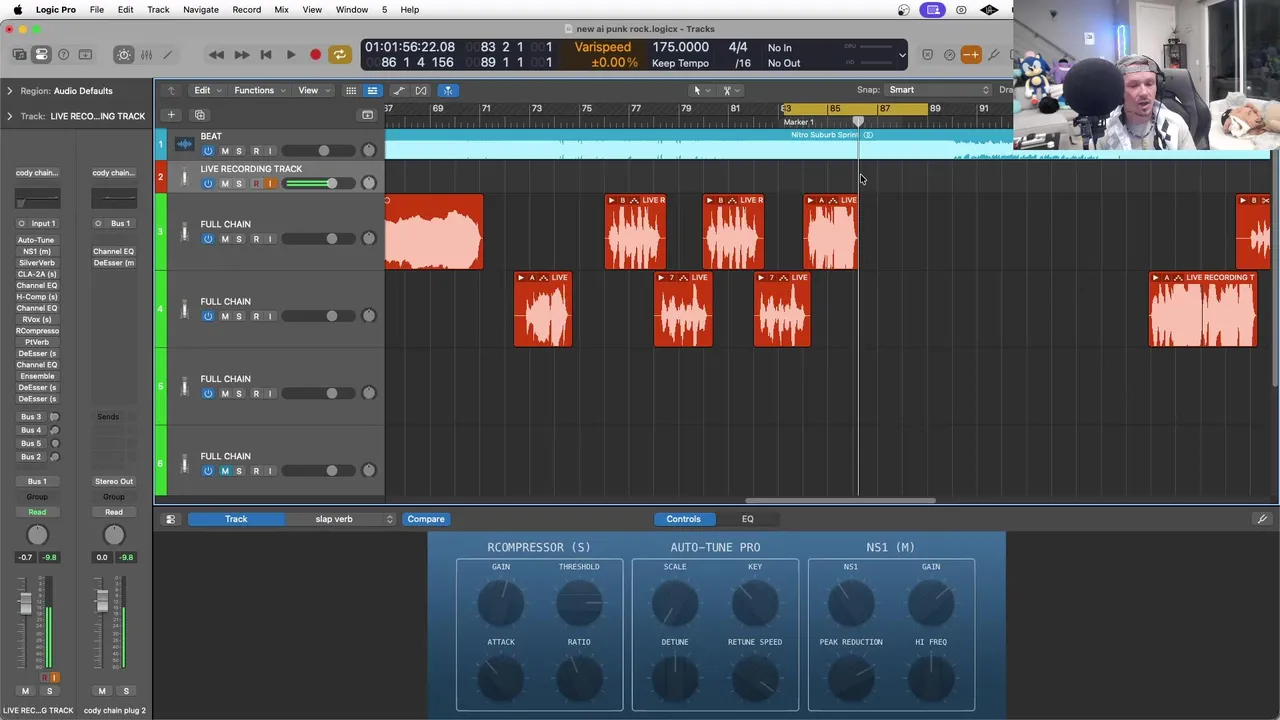This screenshot has width=1280, height=720.
Task: Expand the Region Audio Defaults disclosure triangle
Action: [10, 91]
